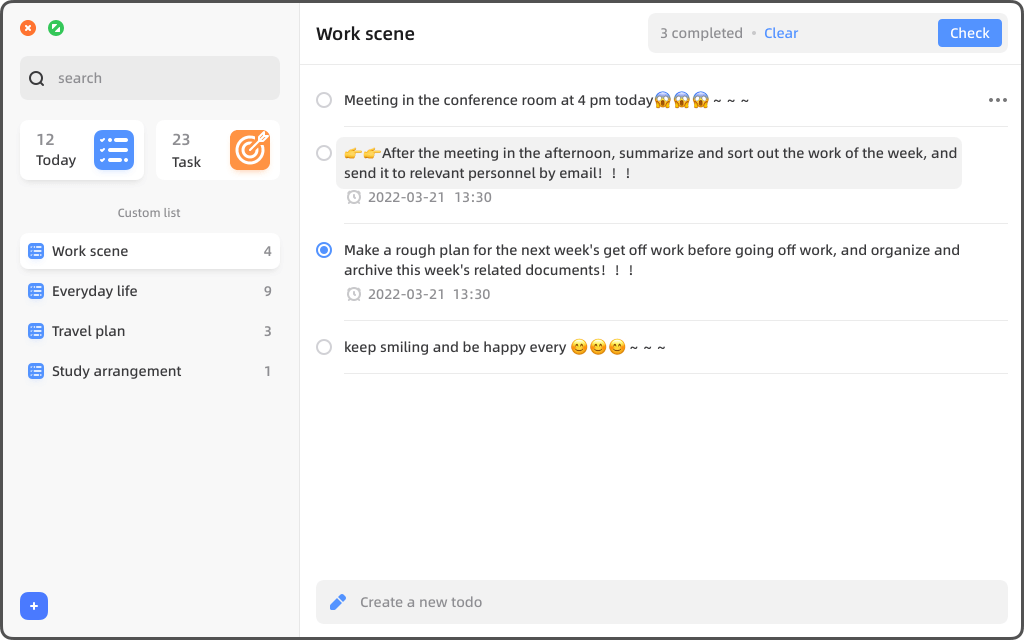Tick the keep smiling todo circle
Screen dimensions: 1024x640
[x=324, y=347]
